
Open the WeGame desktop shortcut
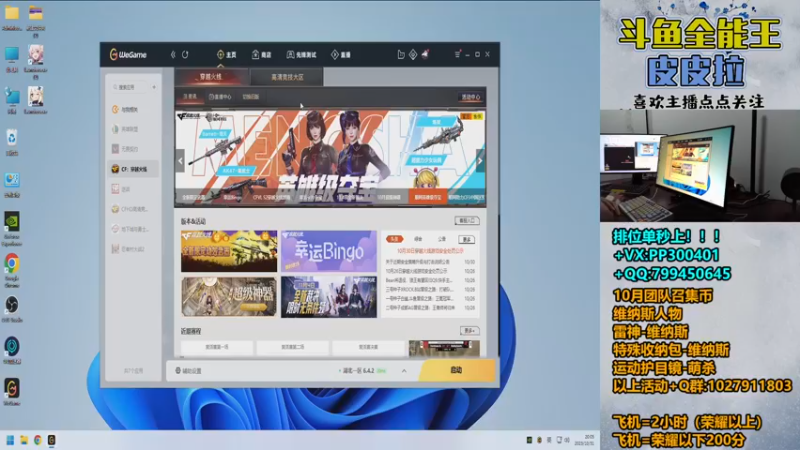point(12,392)
